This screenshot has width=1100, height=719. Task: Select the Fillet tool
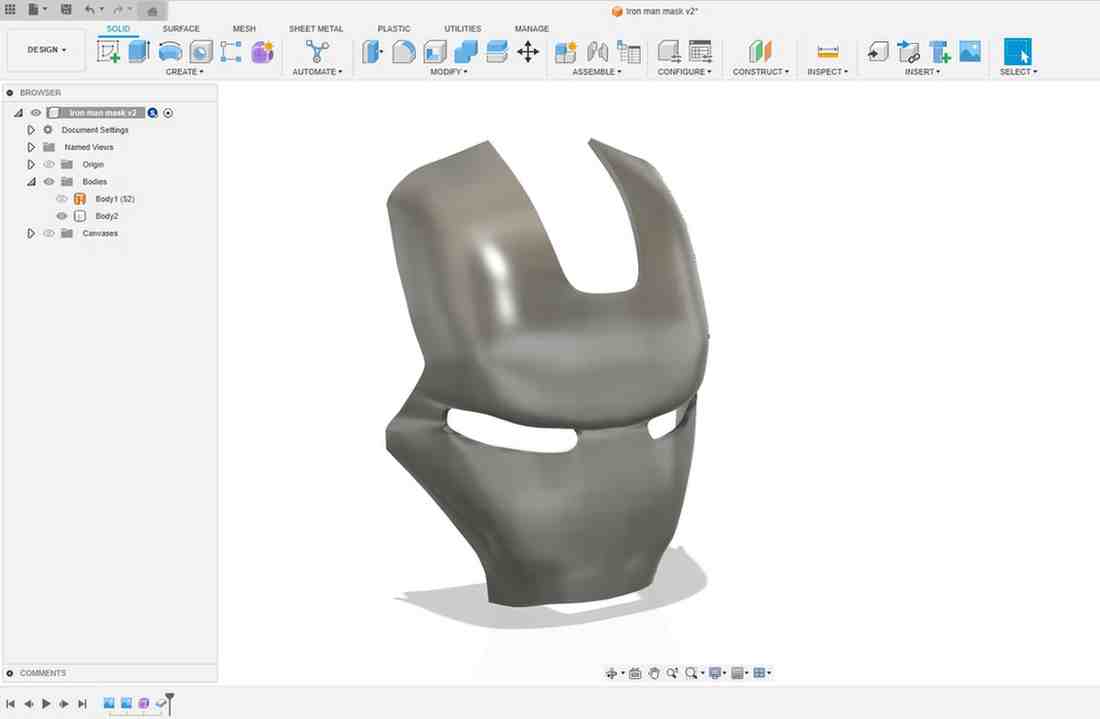click(403, 52)
